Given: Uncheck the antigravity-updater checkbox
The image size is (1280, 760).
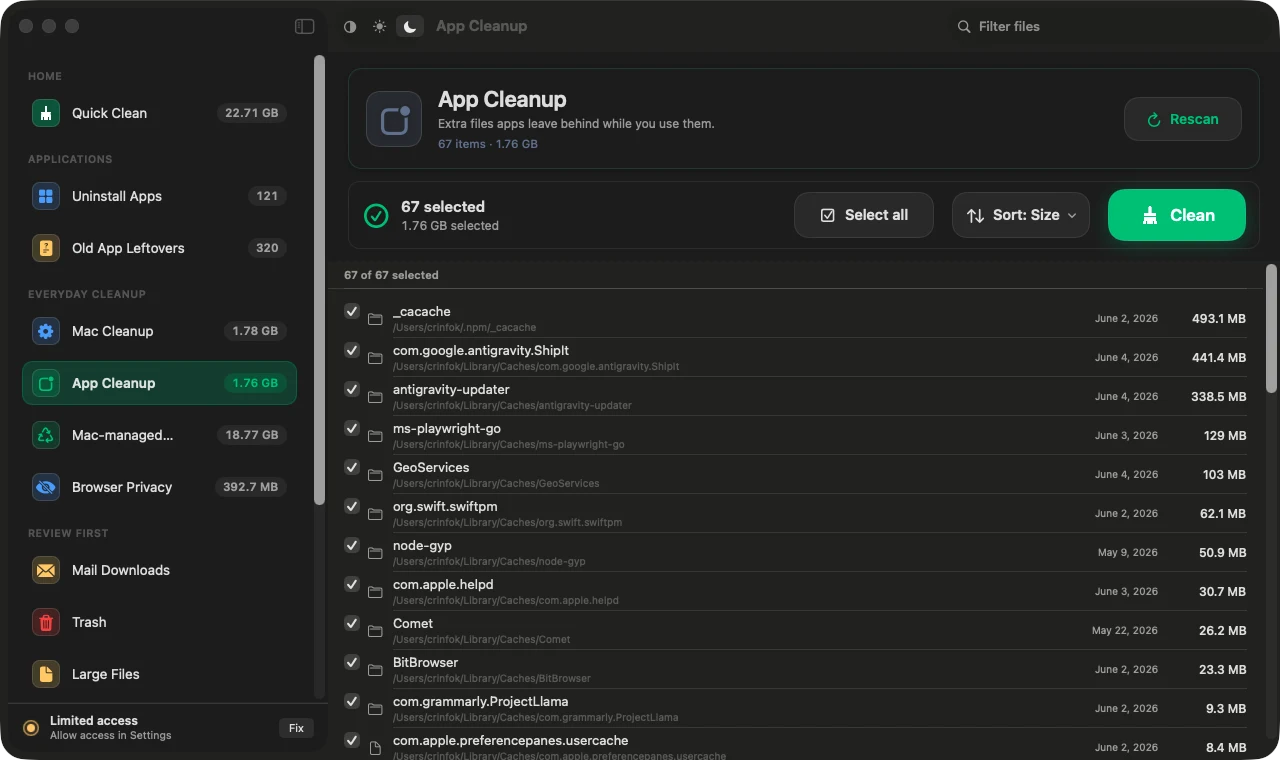Looking at the screenshot, I should [352, 389].
